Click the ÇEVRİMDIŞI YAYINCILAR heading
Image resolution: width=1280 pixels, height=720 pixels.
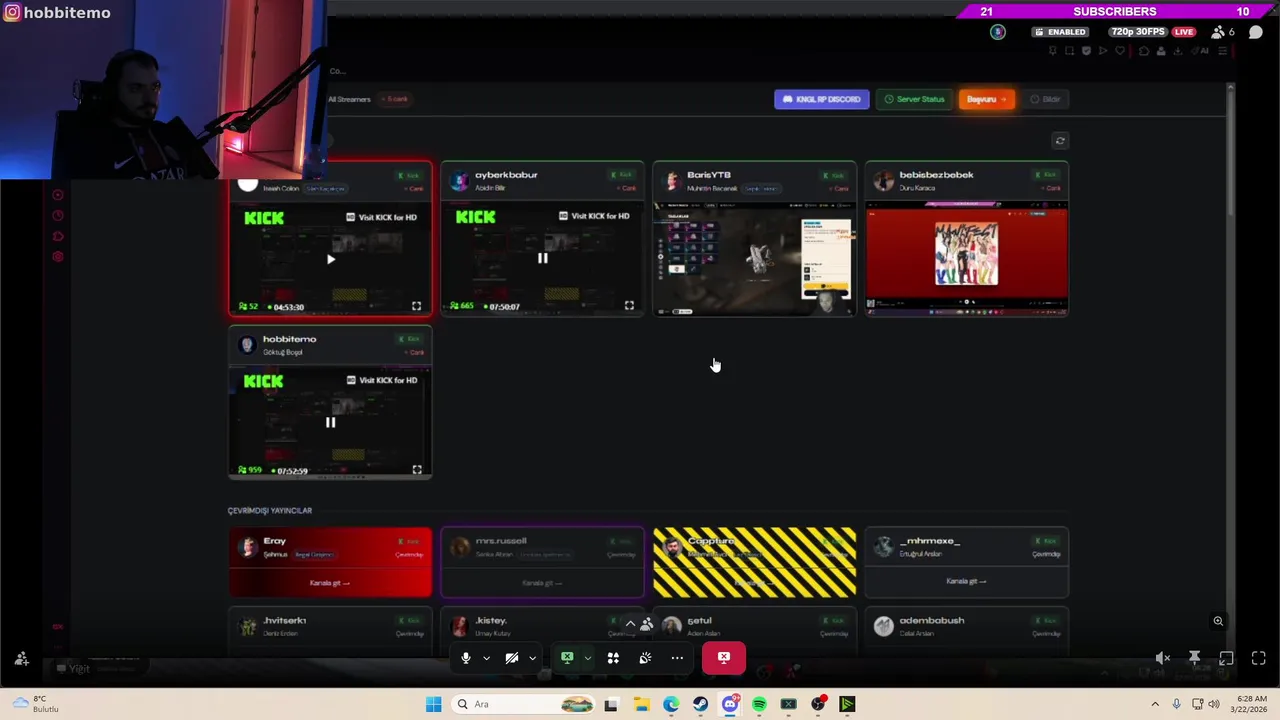pos(270,511)
